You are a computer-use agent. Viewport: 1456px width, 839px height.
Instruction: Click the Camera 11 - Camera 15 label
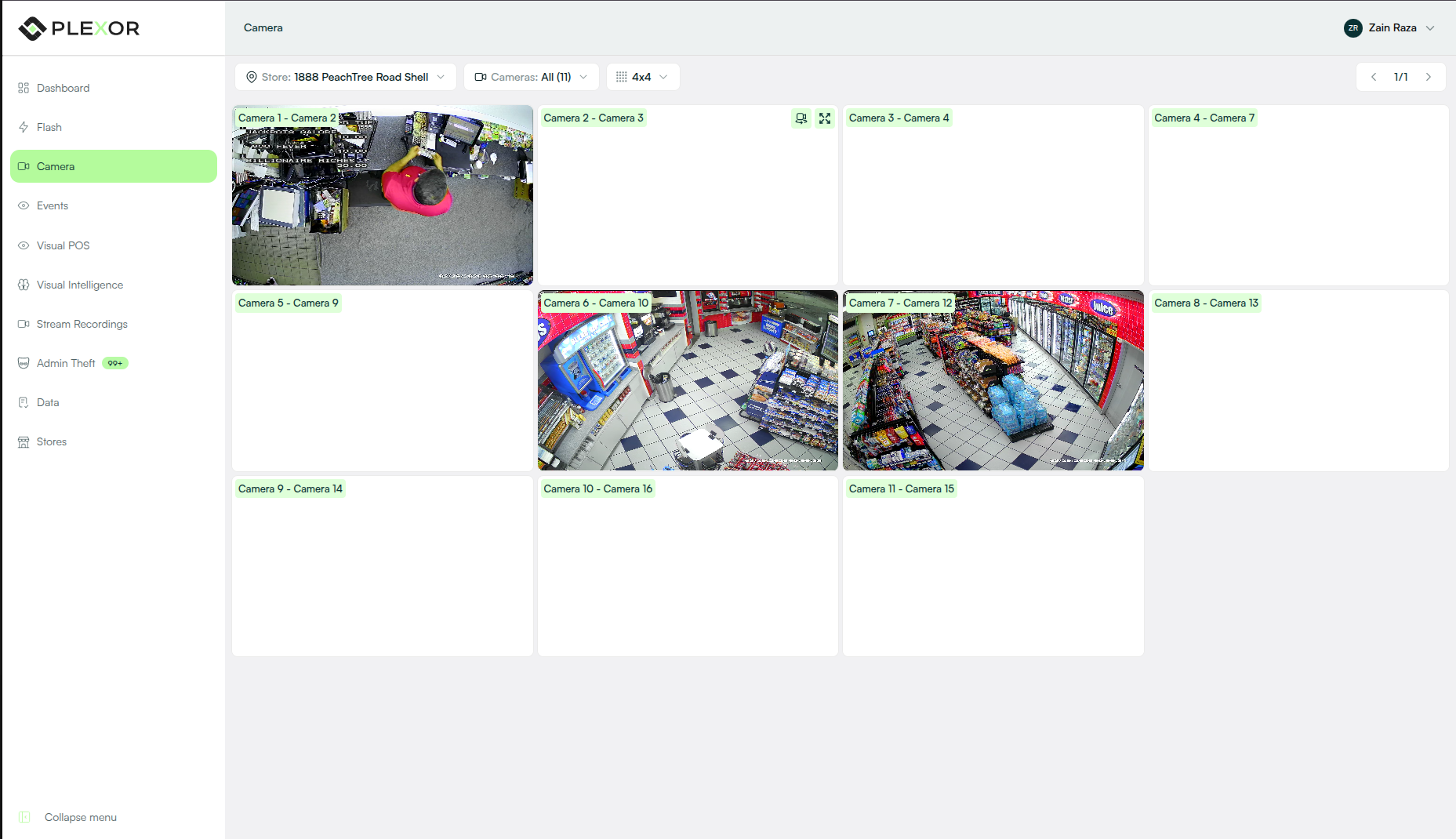coord(901,489)
